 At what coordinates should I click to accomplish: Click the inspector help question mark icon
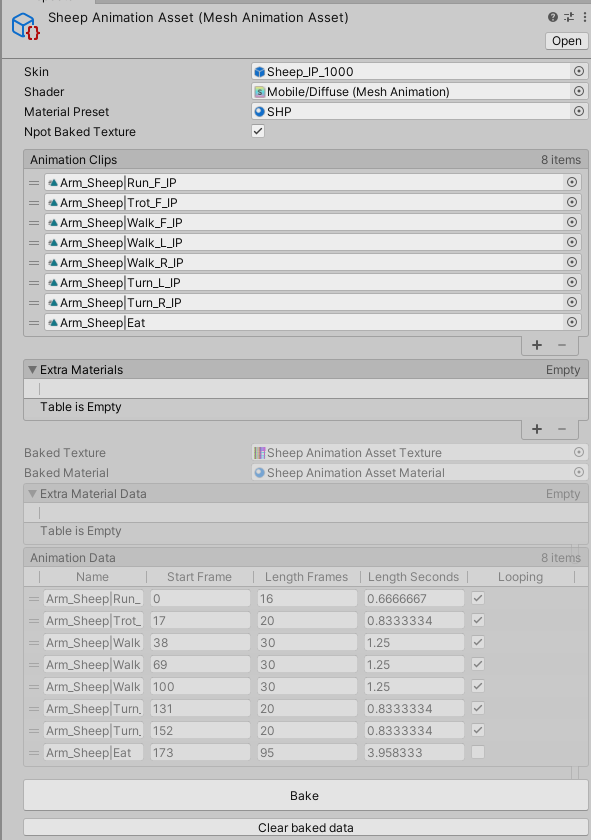[x=553, y=17]
